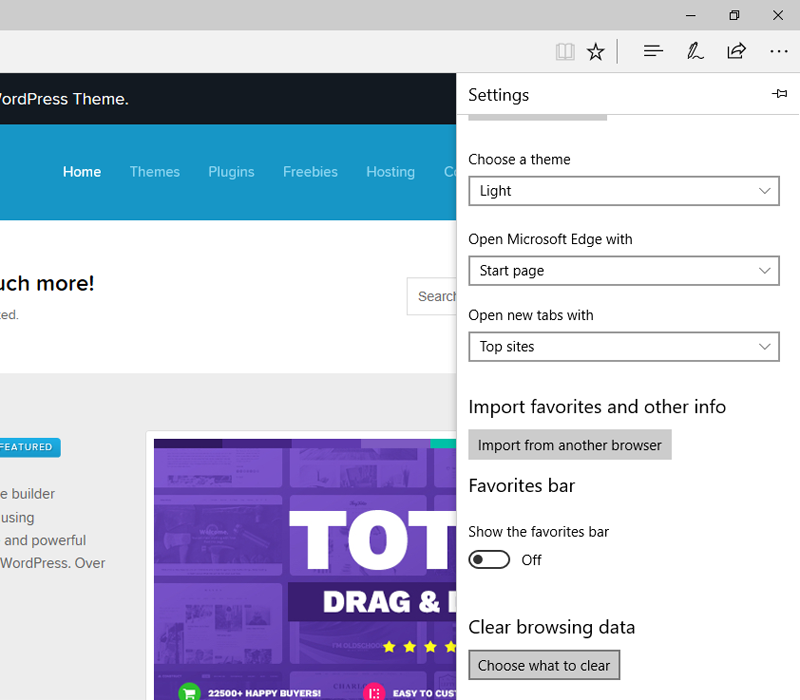
Task: Open Hosting in site navigation
Action: [x=390, y=172]
